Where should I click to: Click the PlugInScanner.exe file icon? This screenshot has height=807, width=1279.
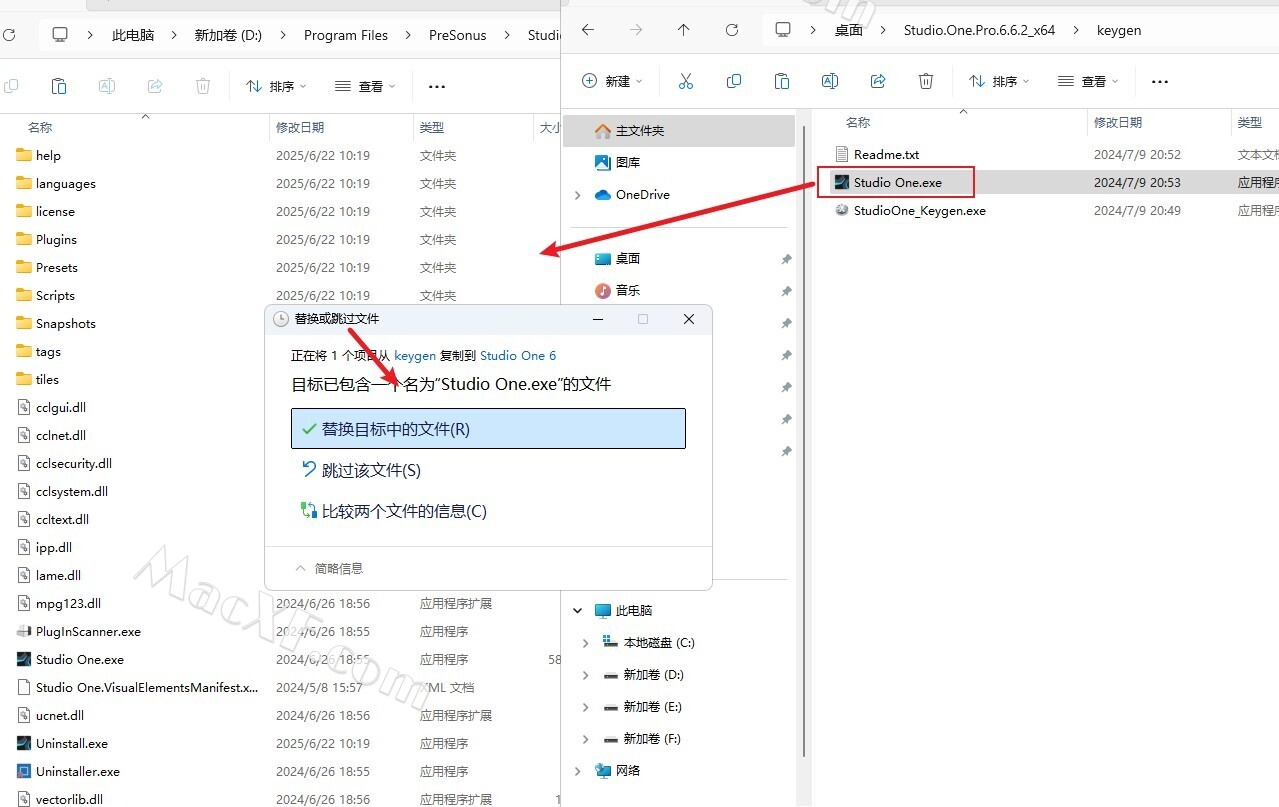click(x=25, y=632)
